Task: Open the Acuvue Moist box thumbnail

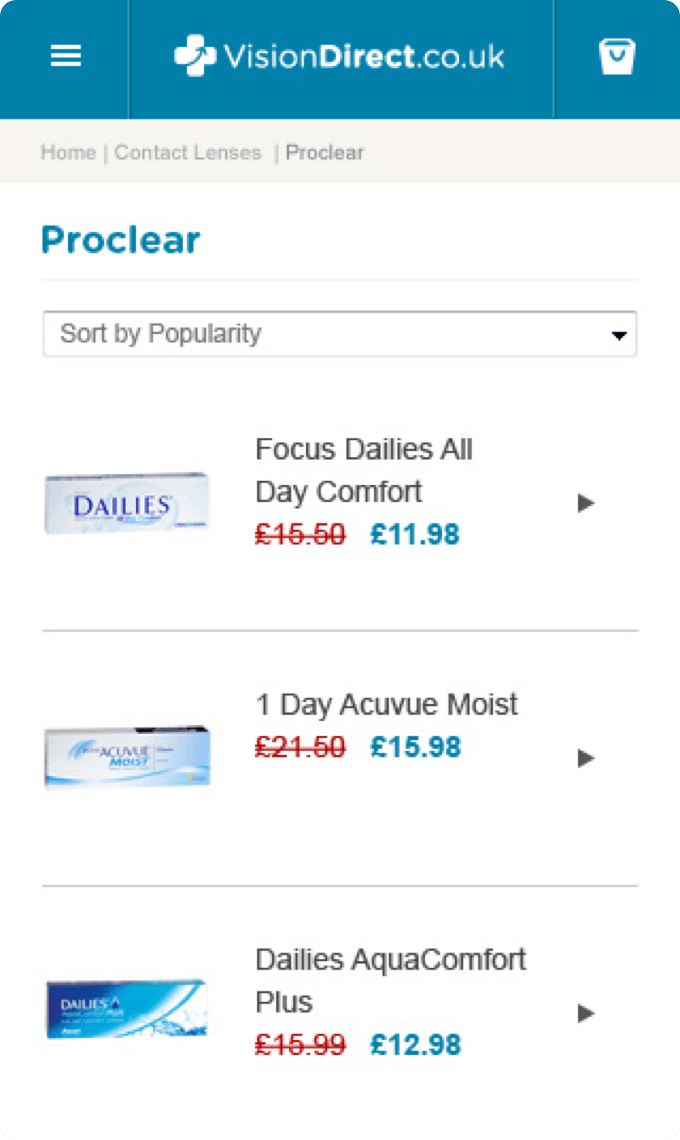Action: coord(127,757)
